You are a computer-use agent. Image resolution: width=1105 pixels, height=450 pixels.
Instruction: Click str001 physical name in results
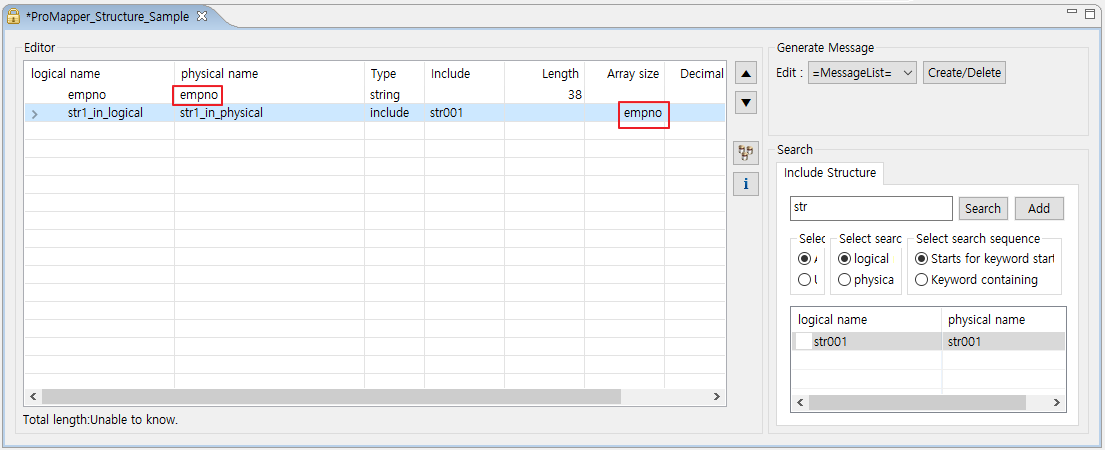964,342
